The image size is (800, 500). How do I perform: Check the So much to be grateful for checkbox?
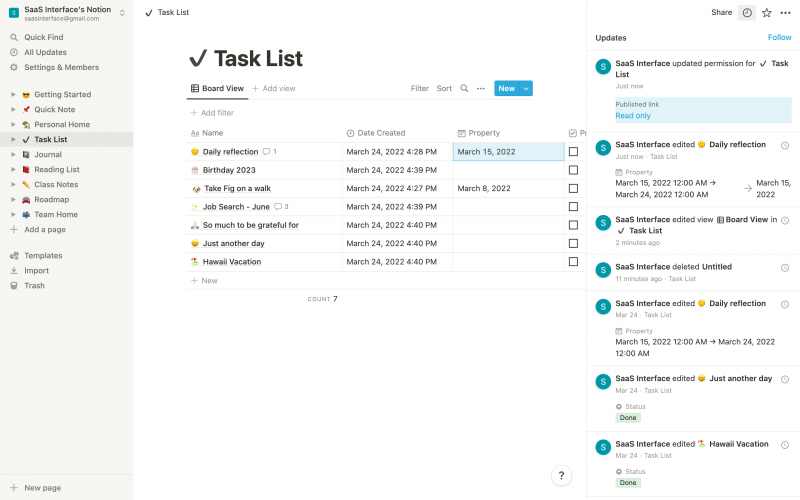[x=573, y=225]
